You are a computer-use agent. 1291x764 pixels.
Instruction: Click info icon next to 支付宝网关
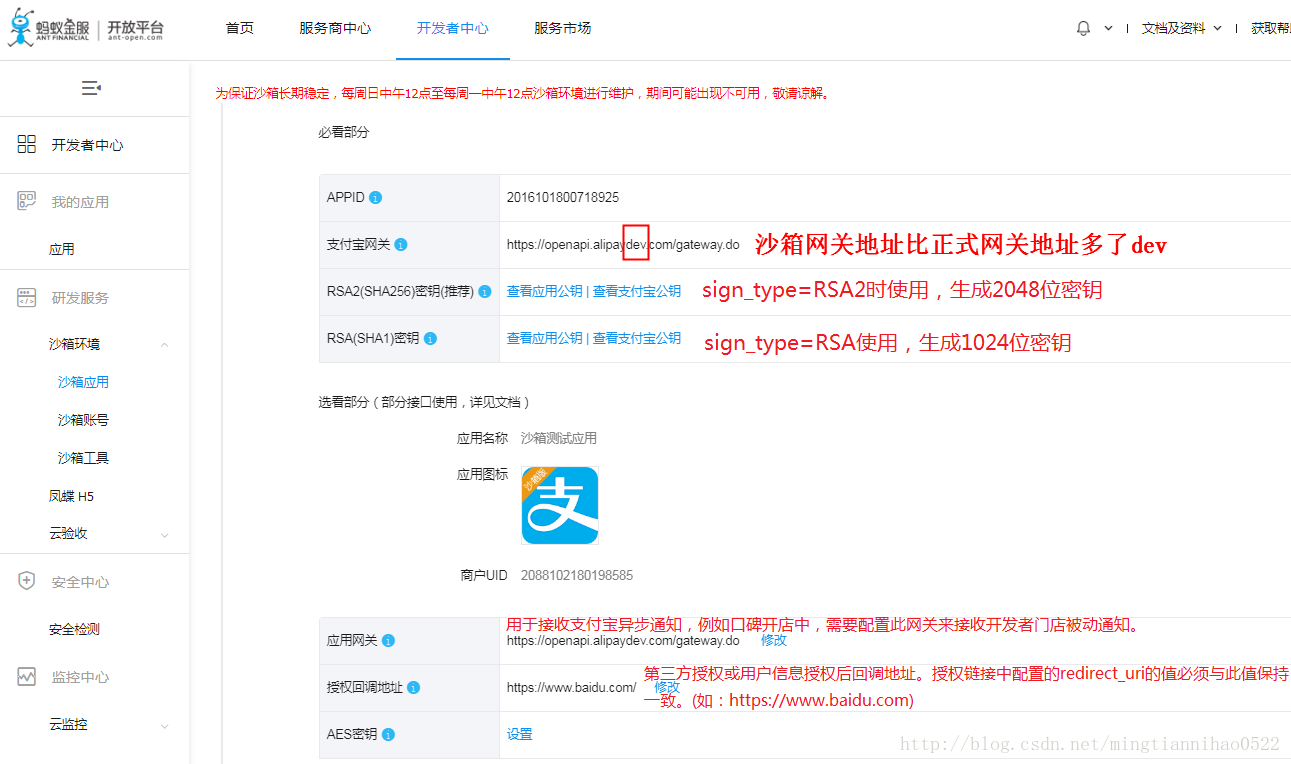[x=400, y=245]
